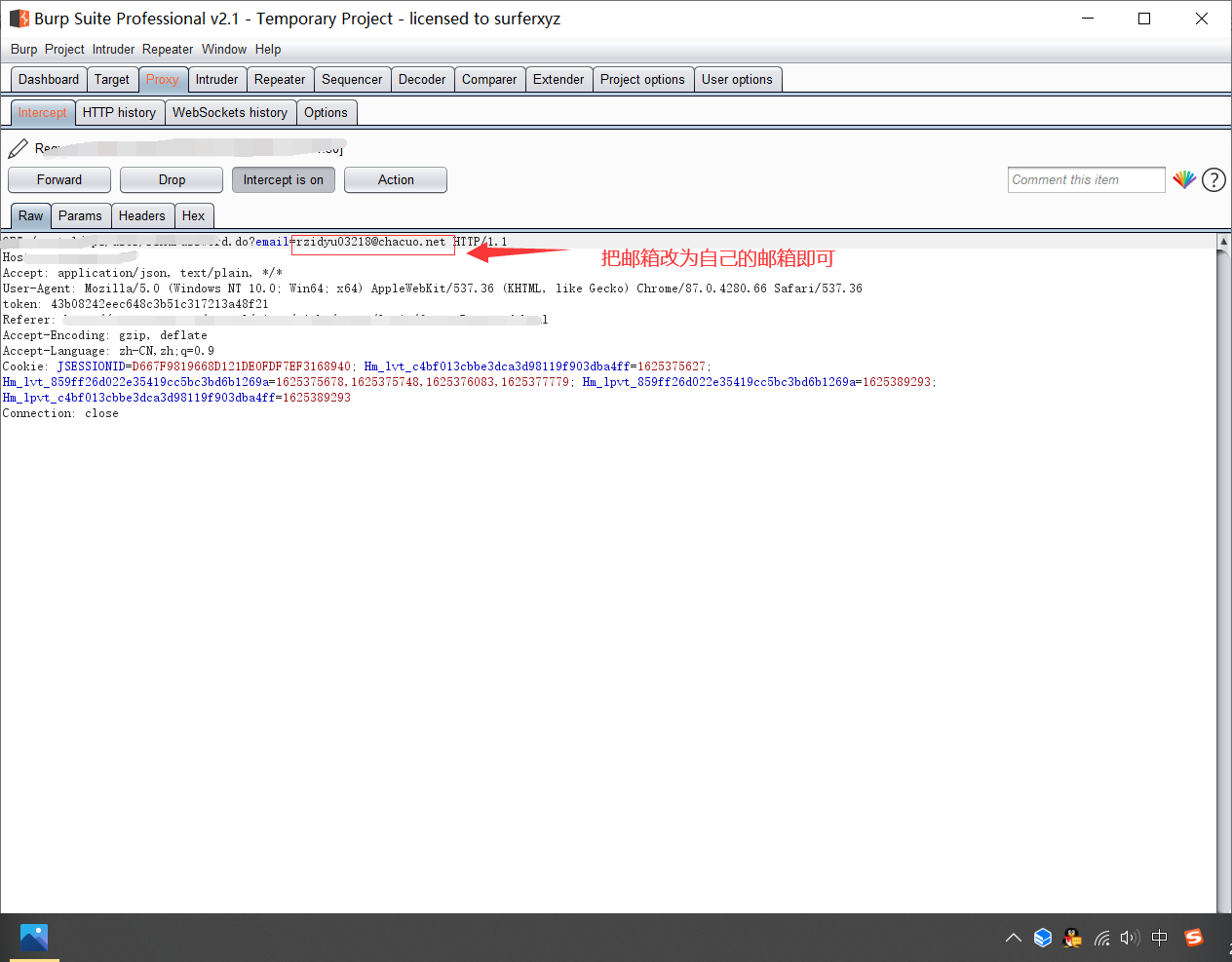
Task: Click the JSESSIONID cookie name
Action: pos(91,366)
